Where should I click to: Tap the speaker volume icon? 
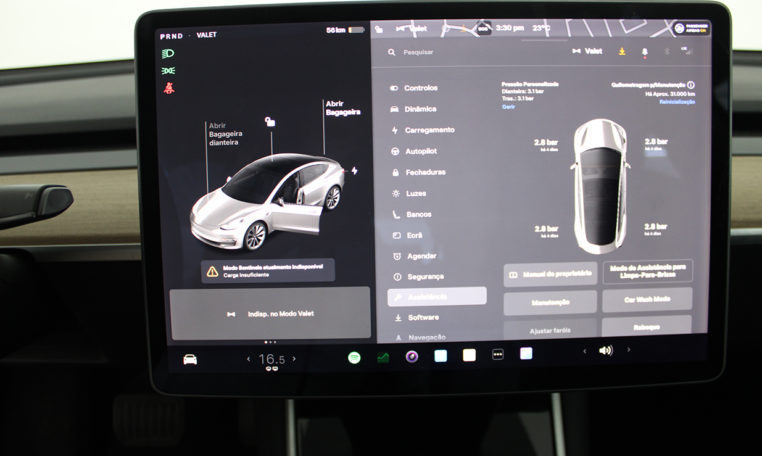tap(606, 350)
